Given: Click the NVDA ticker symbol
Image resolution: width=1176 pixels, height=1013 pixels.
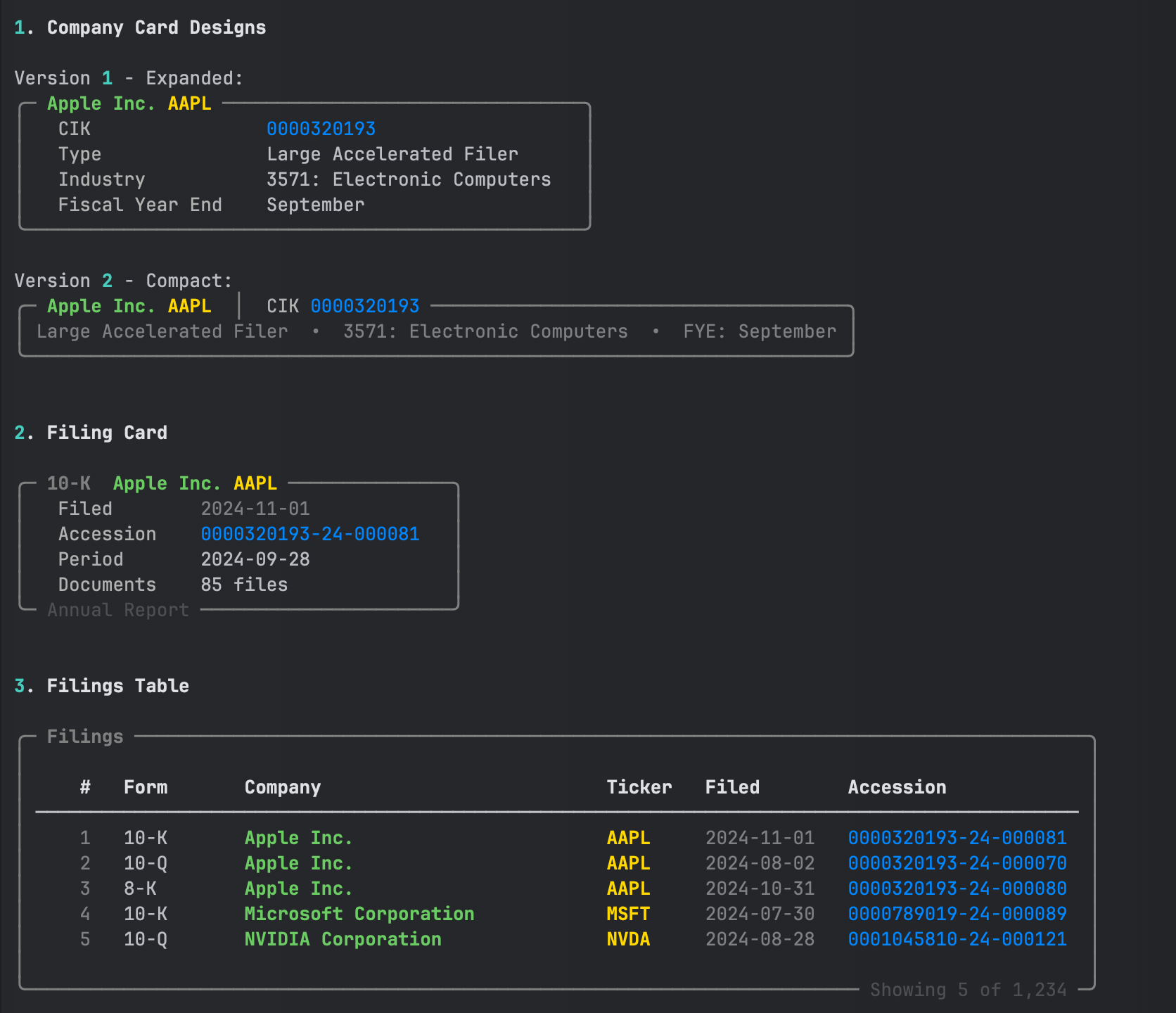Looking at the screenshot, I should pos(628,939).
